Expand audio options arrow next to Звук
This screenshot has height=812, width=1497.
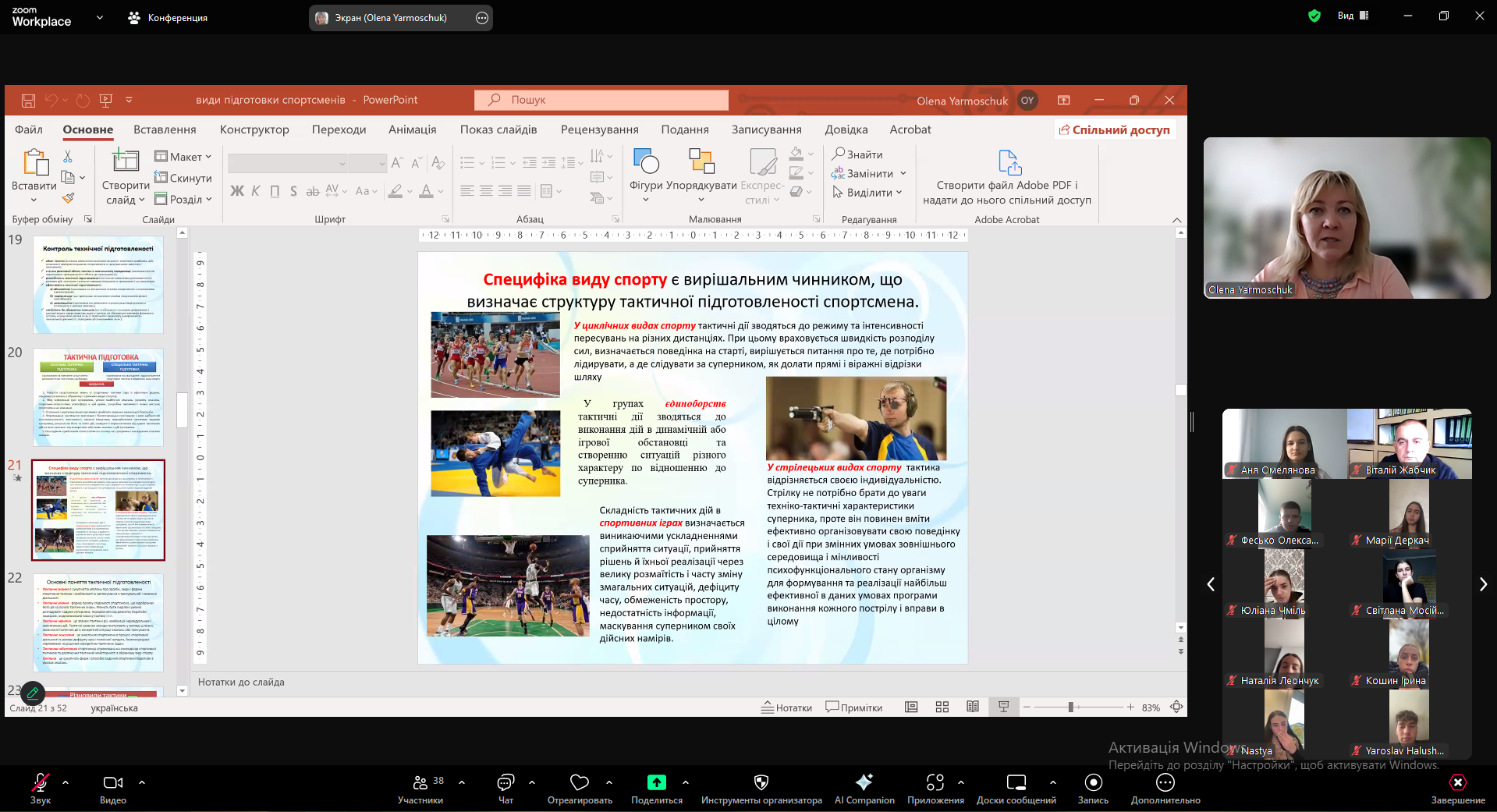tap(66, 782)
